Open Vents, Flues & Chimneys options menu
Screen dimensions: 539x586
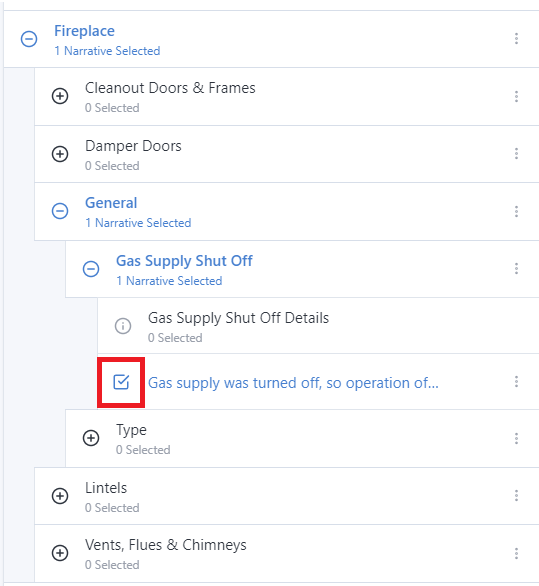click(x=516, y=553)
